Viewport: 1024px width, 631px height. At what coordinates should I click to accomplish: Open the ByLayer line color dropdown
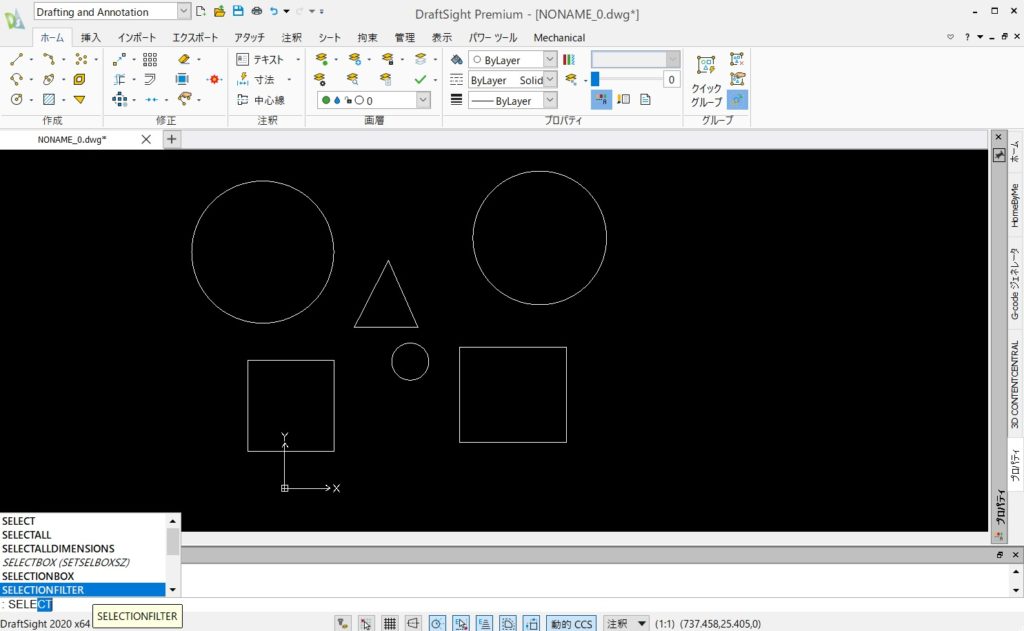point(549,60)
